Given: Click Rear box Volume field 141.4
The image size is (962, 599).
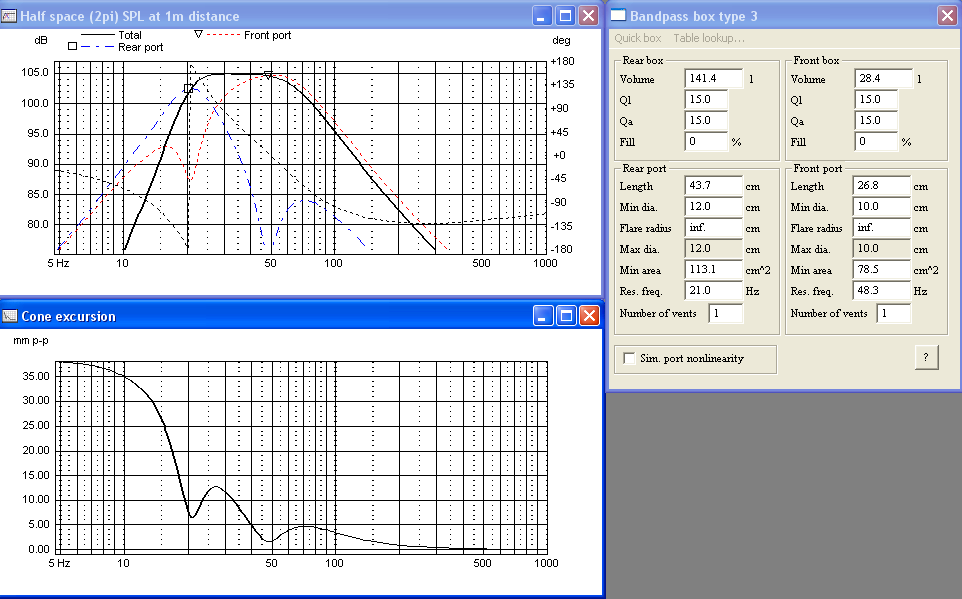Looking at the screenshot, I should tap(714, 79).
